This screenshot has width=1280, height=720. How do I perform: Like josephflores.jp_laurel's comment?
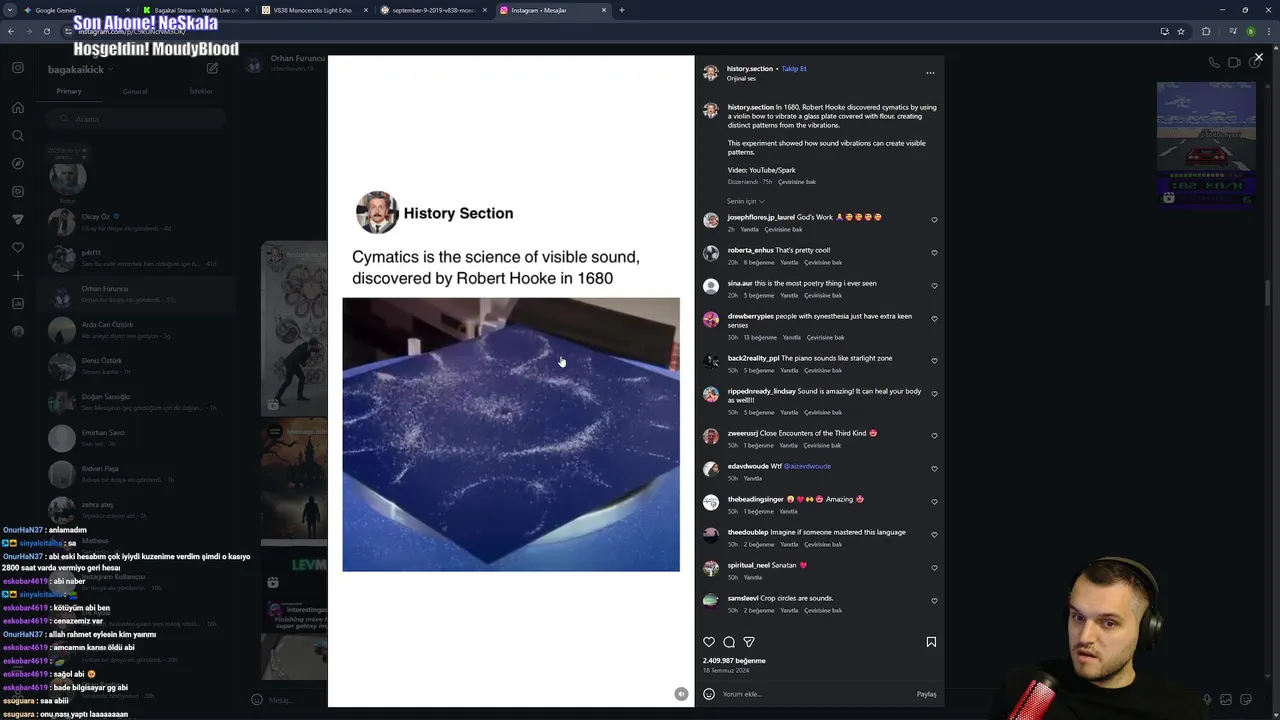tap(934, 220)
